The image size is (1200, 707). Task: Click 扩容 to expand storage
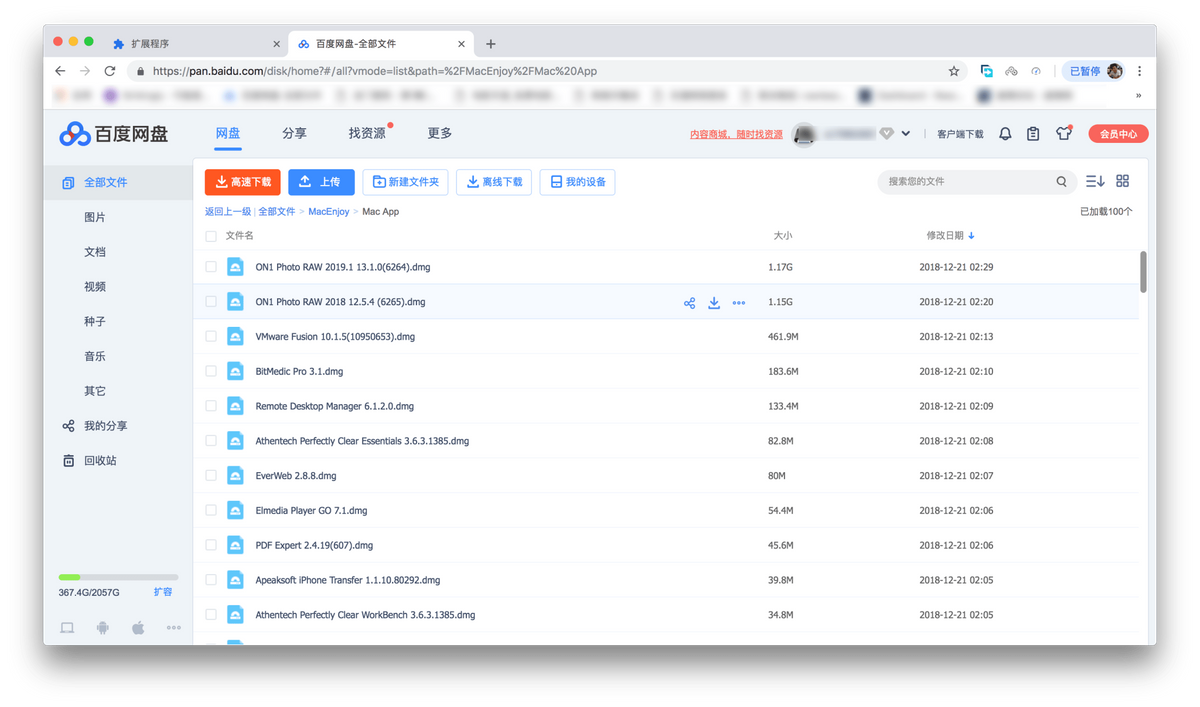click(163, 592)
